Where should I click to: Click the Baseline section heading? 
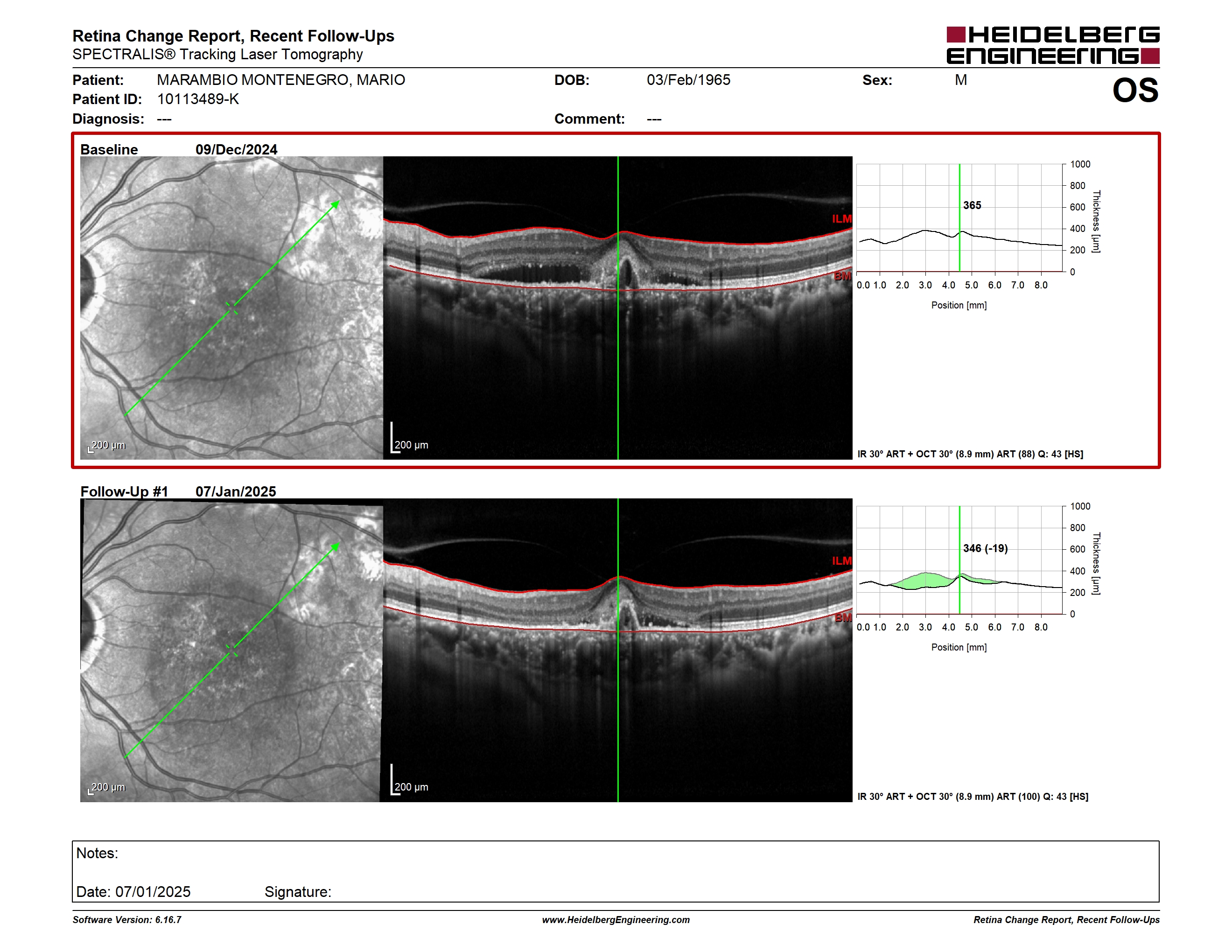coord(109,149)
